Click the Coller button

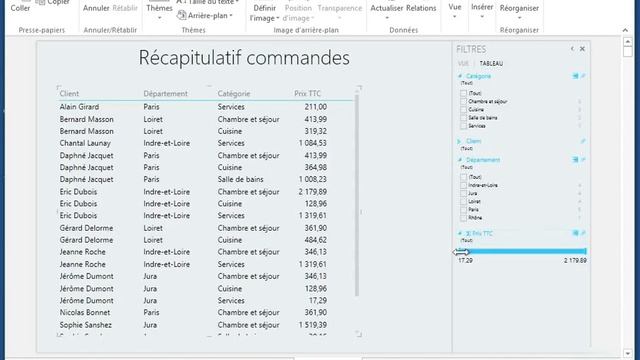20,8
